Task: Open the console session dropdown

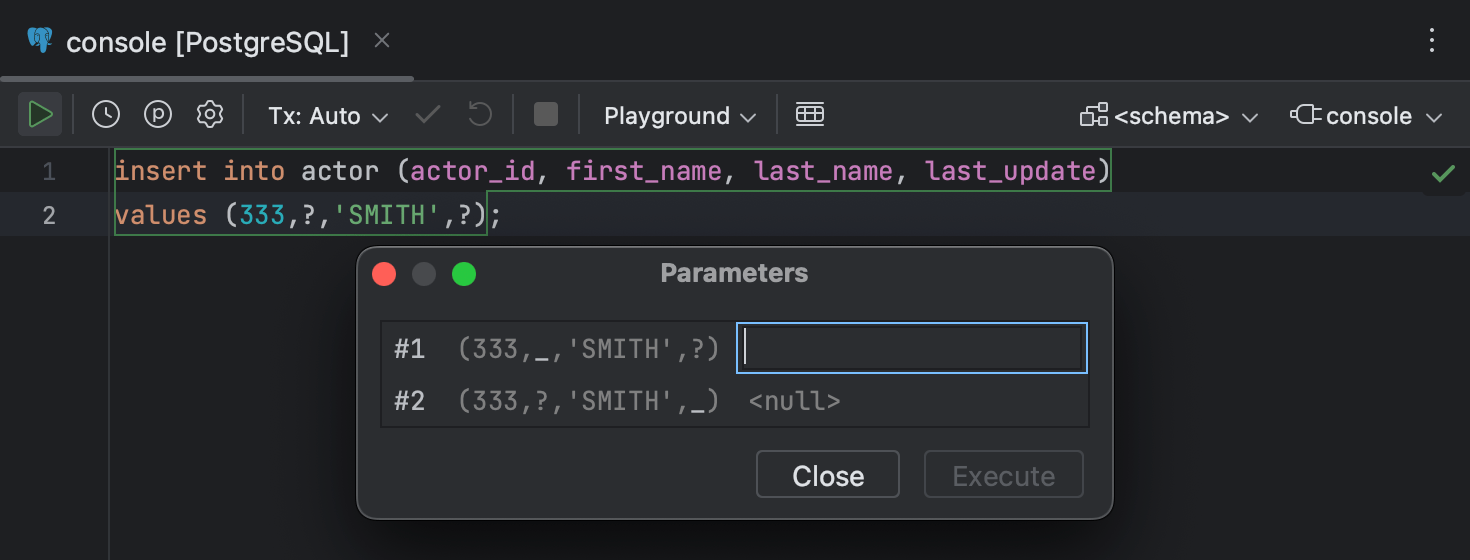Action: 1366,116
